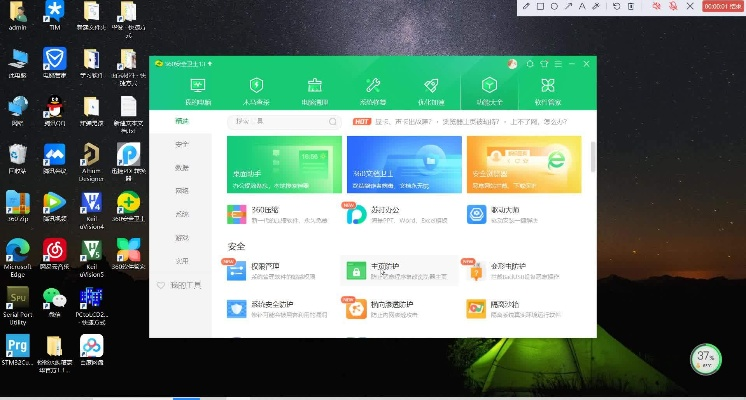
Task: Select the 安全 sidebar category
Action: pyautogui.click(x=181, y=144)
